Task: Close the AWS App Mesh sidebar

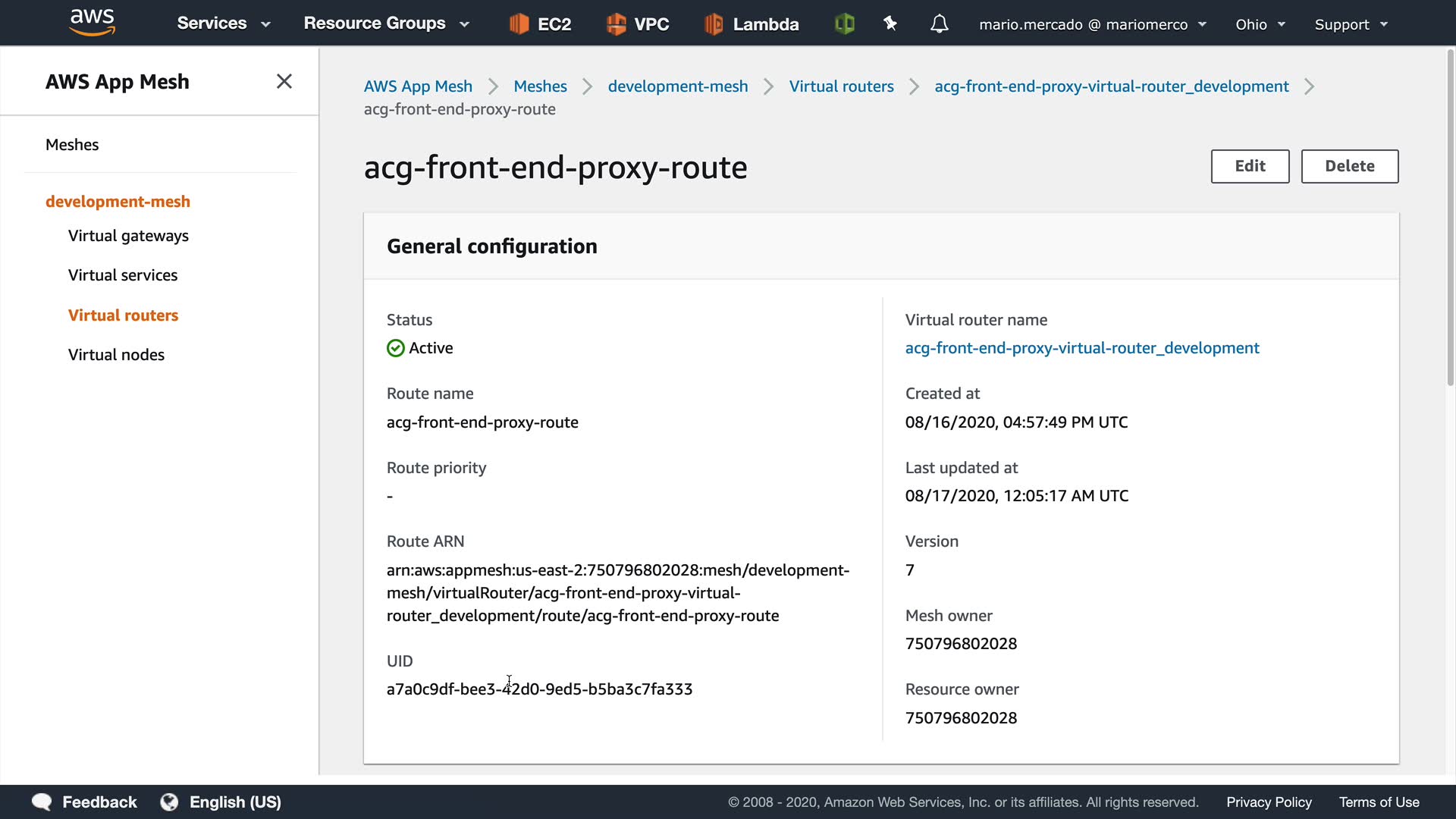Action: (x=284, y=81)
